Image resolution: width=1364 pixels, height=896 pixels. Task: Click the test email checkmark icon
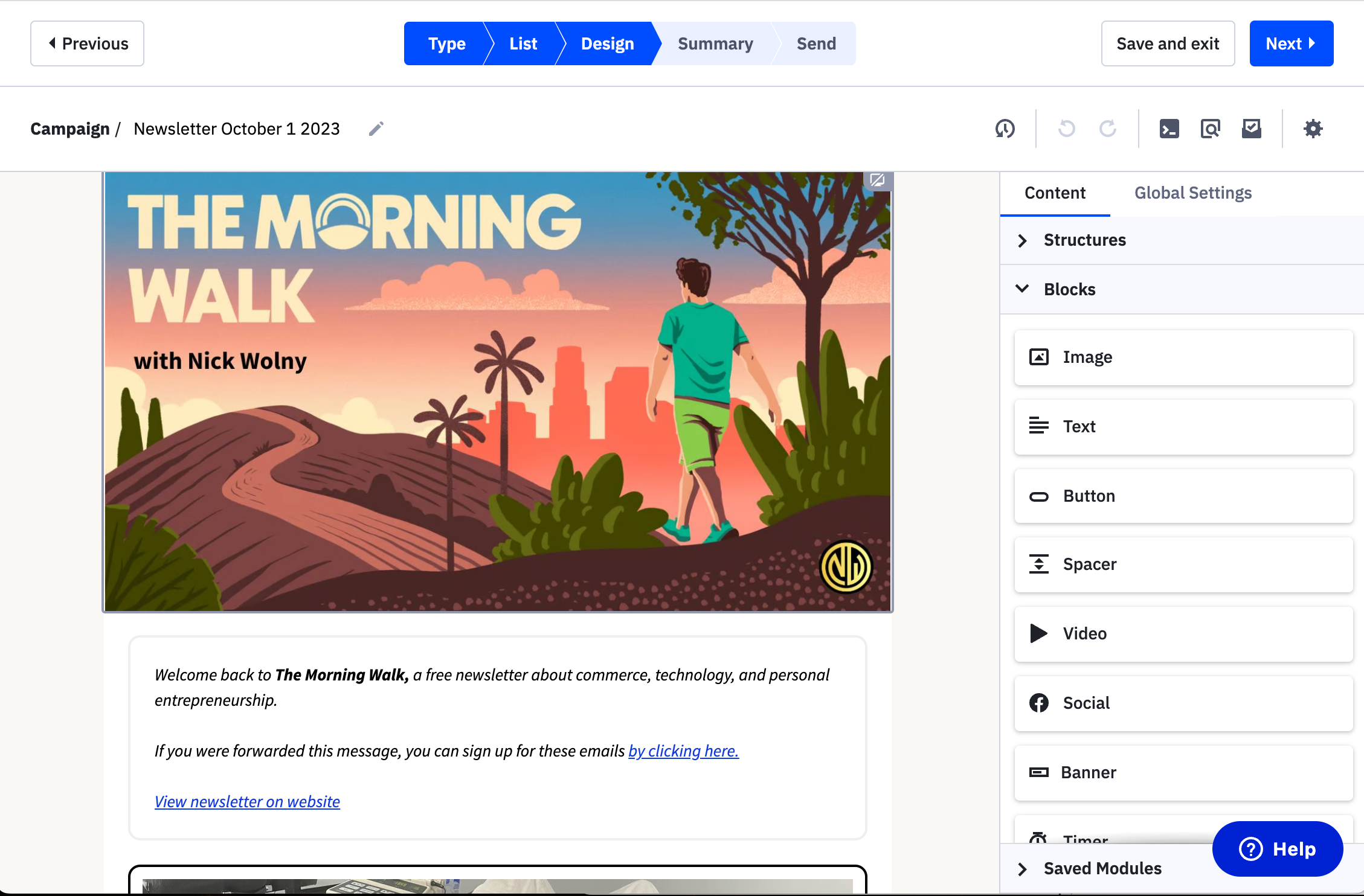click(1251, 129)
